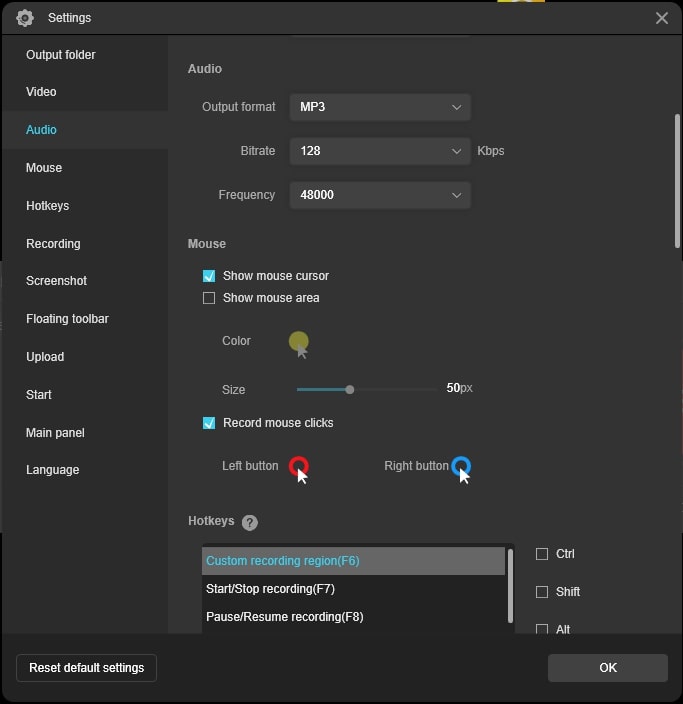Click the Settings gear icon in title bar
This screenshot has width=683, height=704.
[x=25, y=18]
